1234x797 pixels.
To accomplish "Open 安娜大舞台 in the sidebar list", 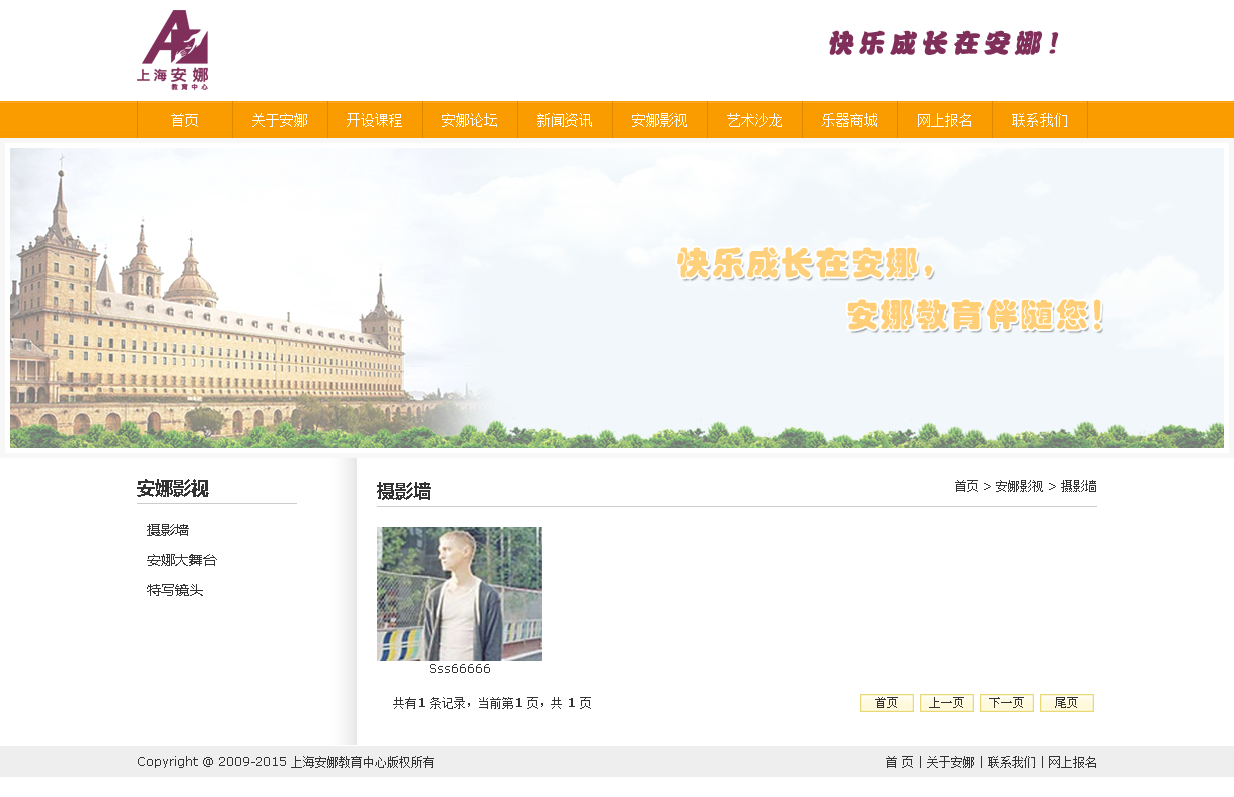I will coord(181,560).
